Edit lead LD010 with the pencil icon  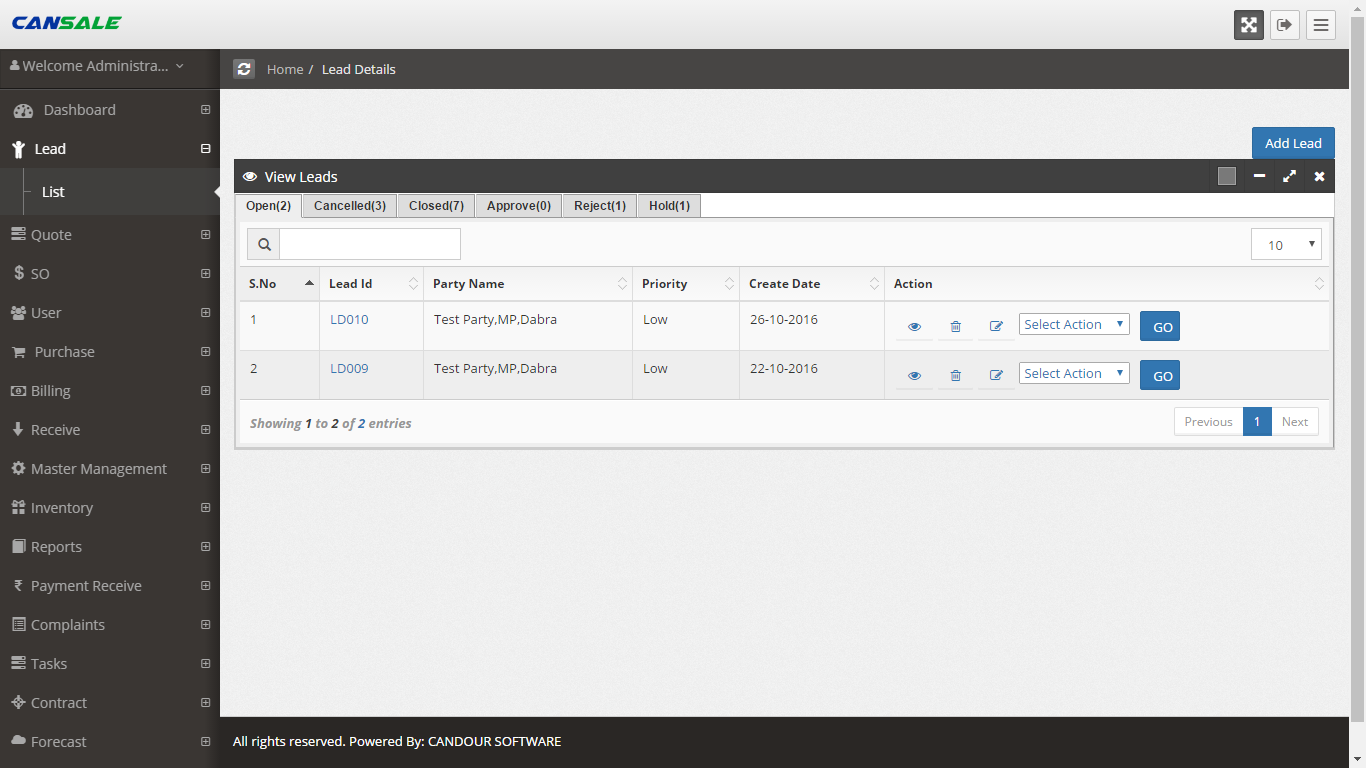[x=996, y=327]
